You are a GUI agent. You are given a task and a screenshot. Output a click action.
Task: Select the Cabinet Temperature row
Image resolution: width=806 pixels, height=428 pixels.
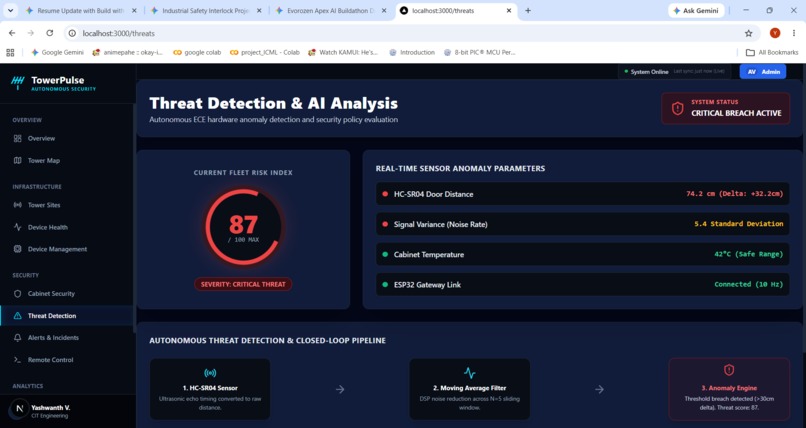(x=582, y=254)
